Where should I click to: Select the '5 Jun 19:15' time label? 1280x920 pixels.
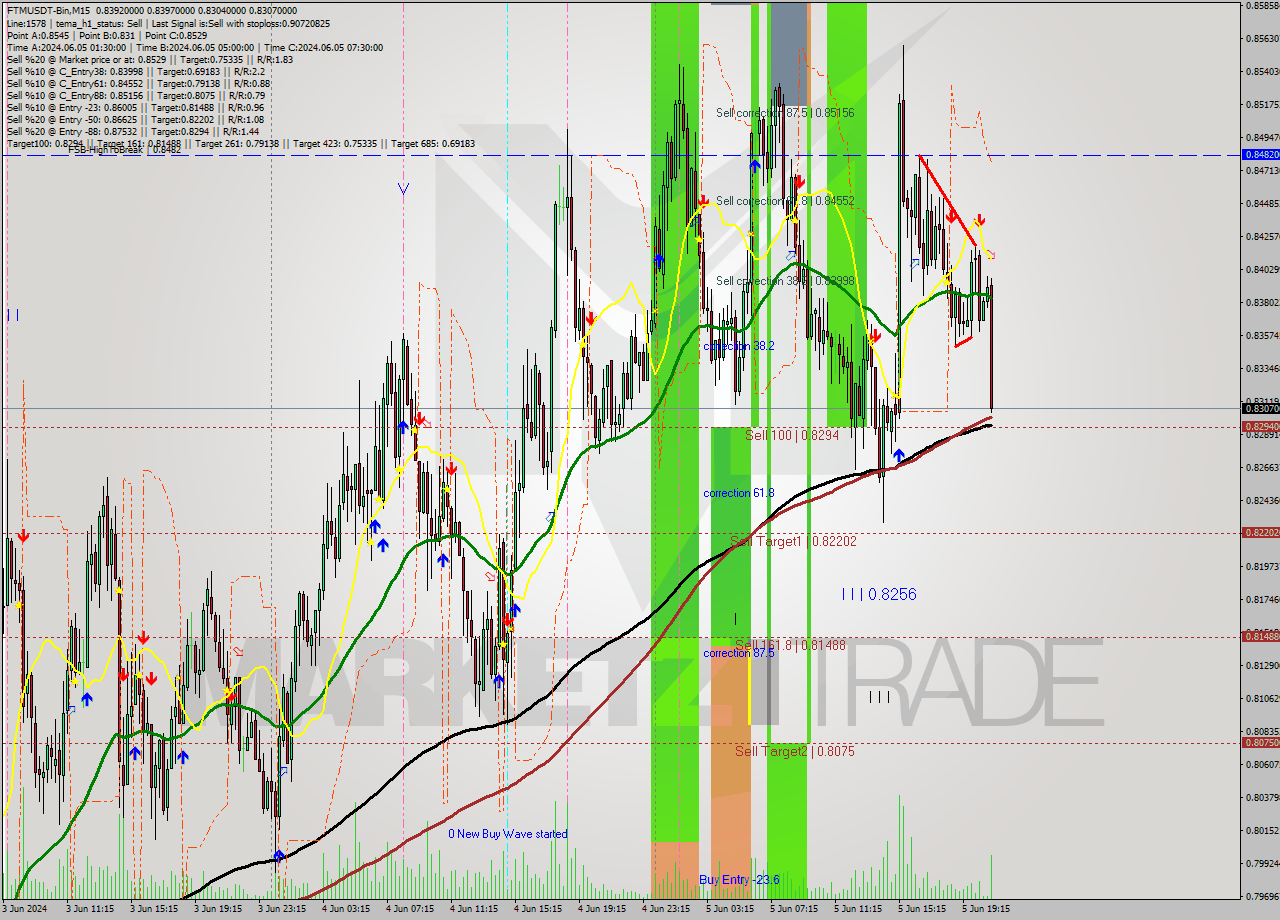988,910
